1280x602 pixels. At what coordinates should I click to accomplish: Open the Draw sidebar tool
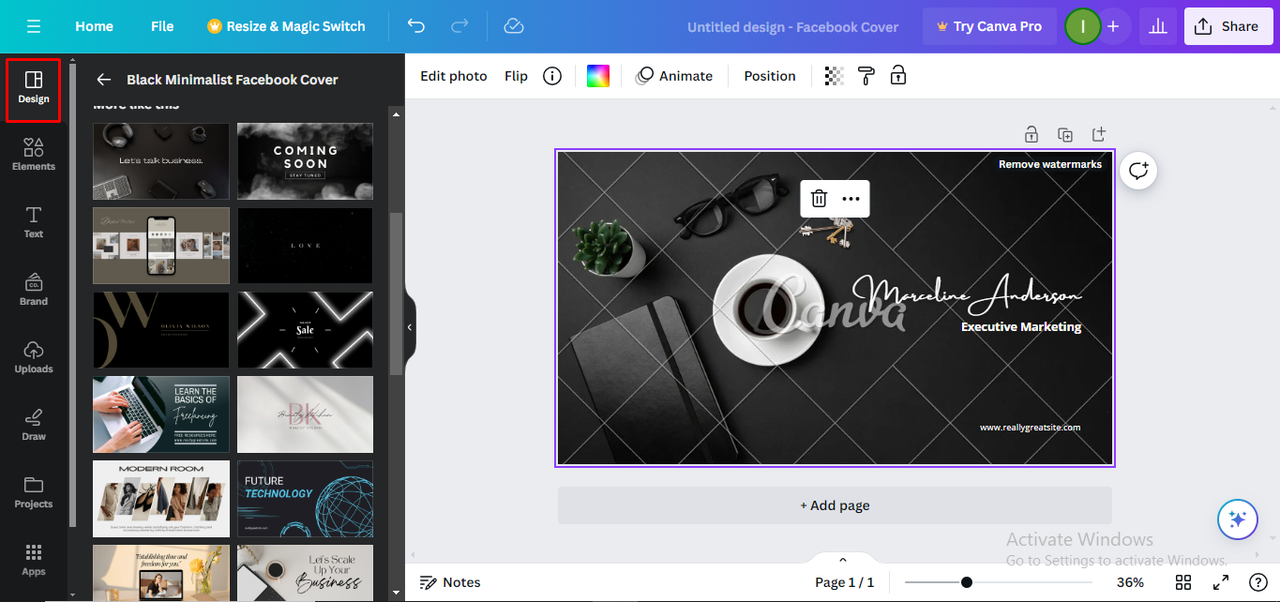[33, 424]
